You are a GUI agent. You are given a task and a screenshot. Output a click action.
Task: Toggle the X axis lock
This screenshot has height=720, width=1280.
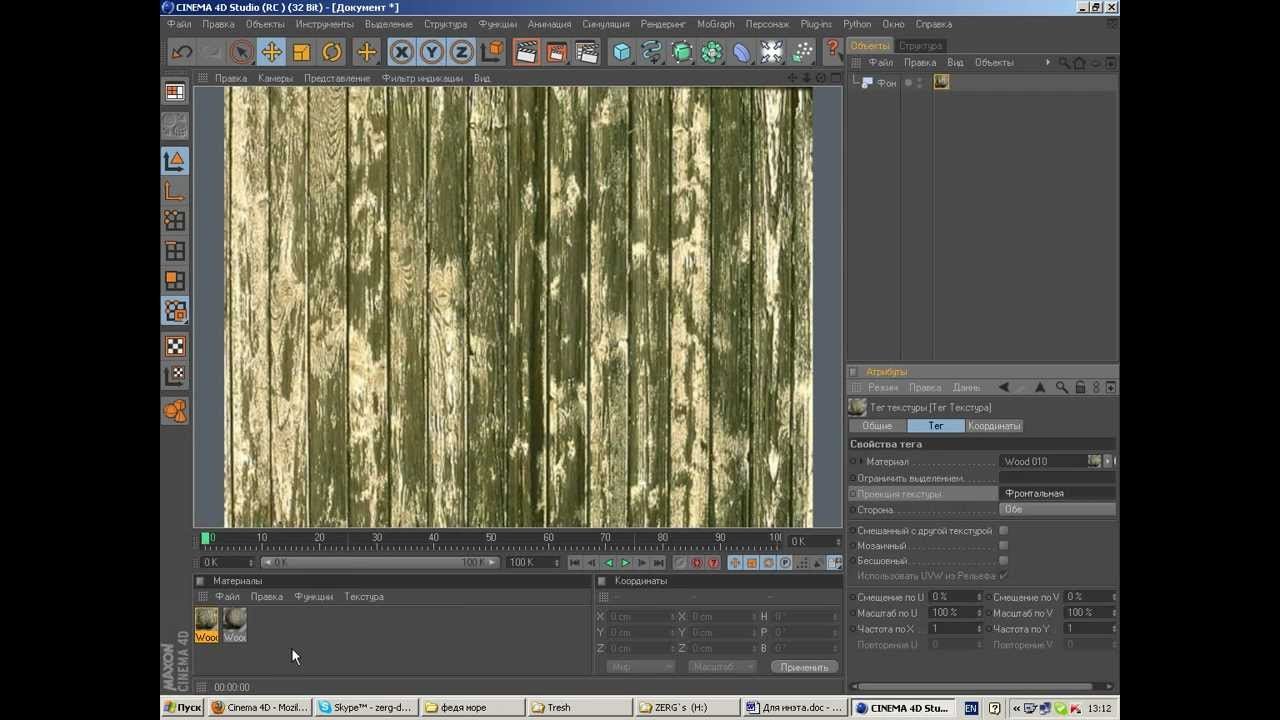401,52
